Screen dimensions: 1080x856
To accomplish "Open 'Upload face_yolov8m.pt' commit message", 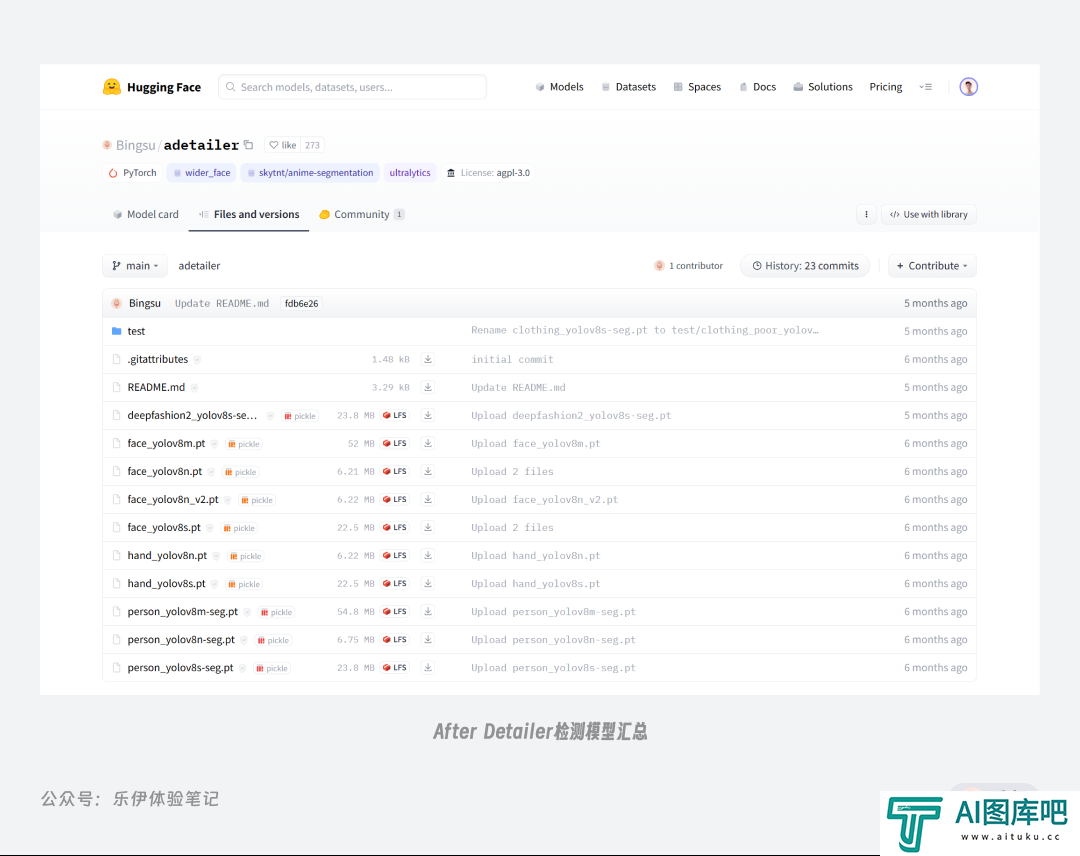I will pyautogui.click(x=536, y=443).
